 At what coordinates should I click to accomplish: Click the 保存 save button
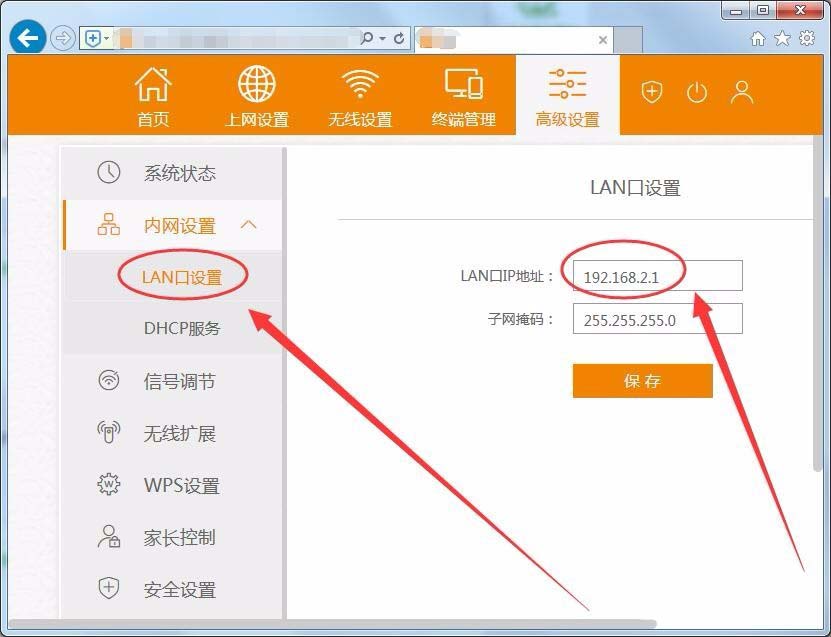(642, 381)
